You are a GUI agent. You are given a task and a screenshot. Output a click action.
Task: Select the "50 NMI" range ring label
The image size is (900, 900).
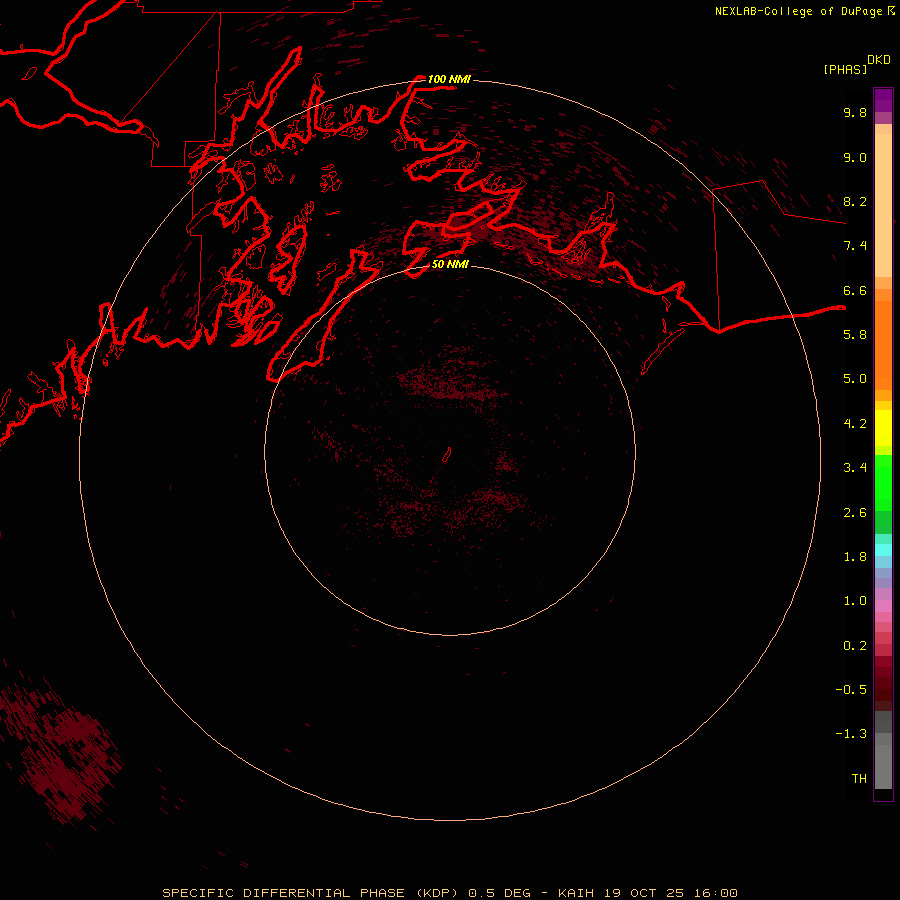[450, 264]
